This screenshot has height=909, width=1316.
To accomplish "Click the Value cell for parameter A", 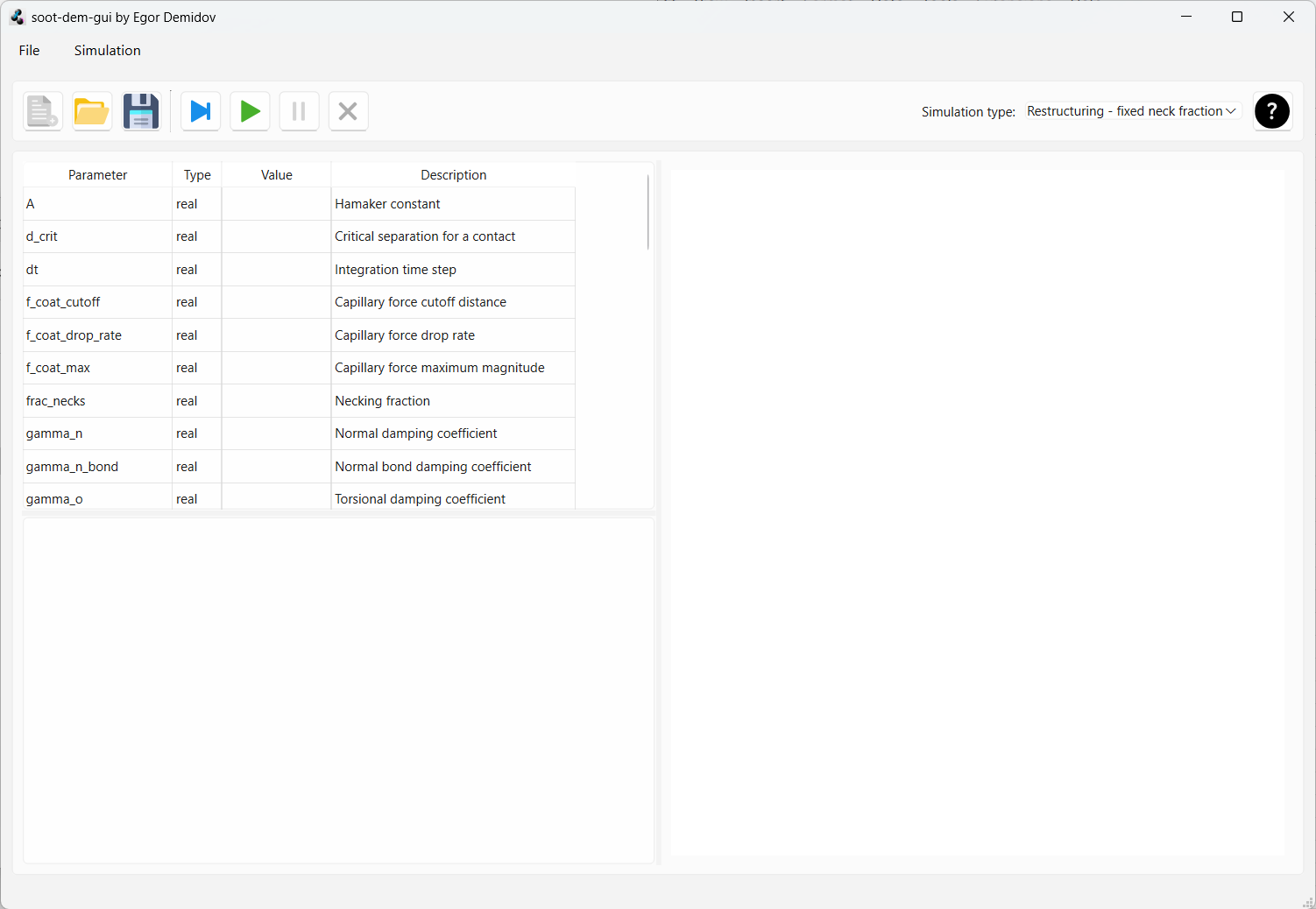I will (x=277, y=204).
